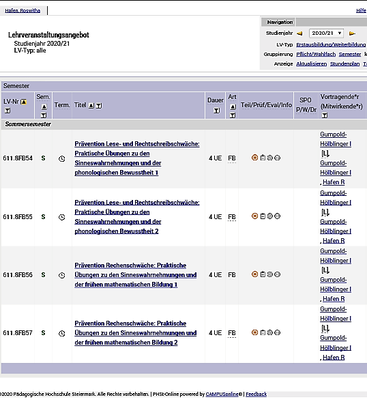Image resolution: width=367 pixels, height=402 pixels.
Task: Open the Feedback footer link
Action: pyautogui.click(x=256, y=394)
